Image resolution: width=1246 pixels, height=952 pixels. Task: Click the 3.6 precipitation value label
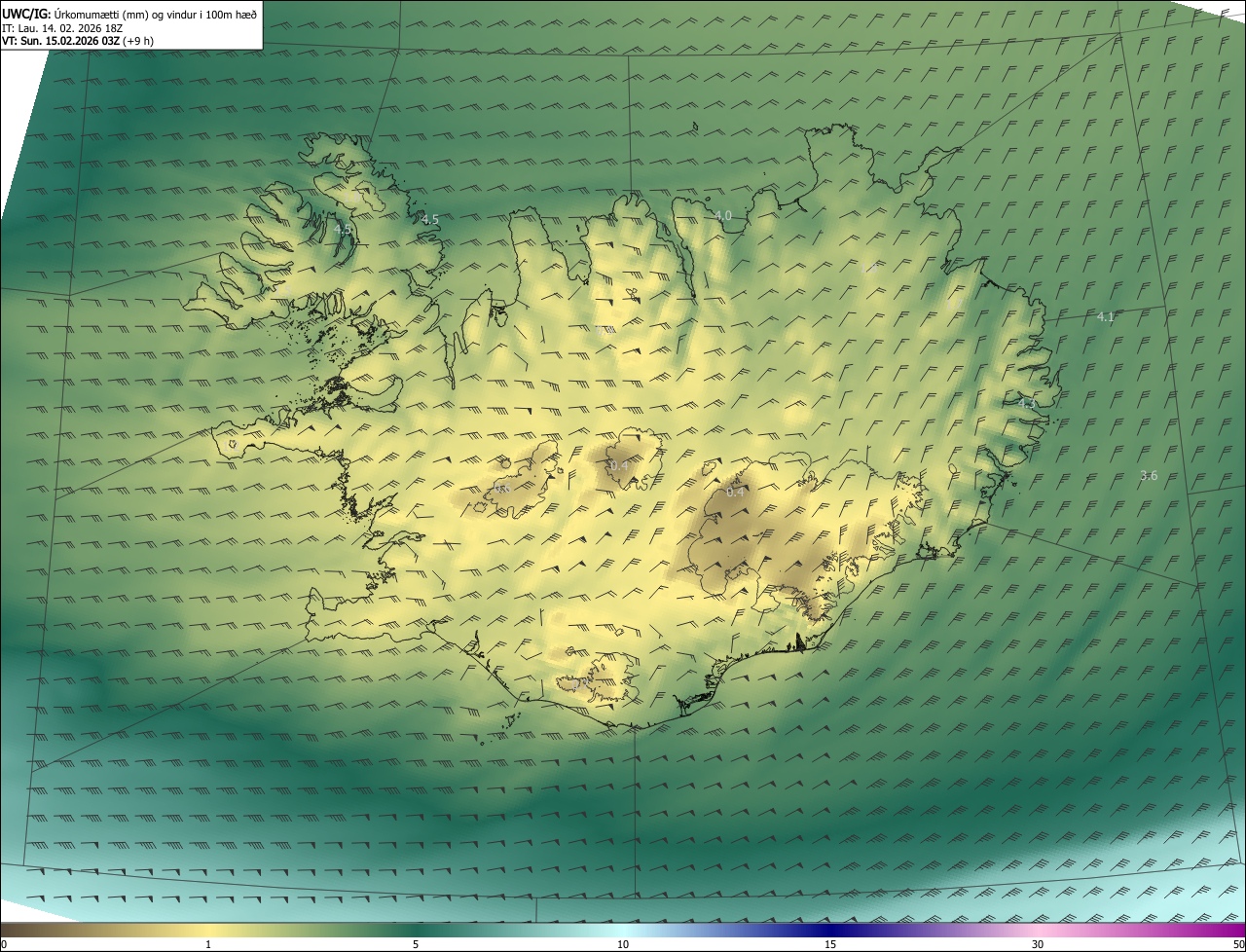point(1149,475)
